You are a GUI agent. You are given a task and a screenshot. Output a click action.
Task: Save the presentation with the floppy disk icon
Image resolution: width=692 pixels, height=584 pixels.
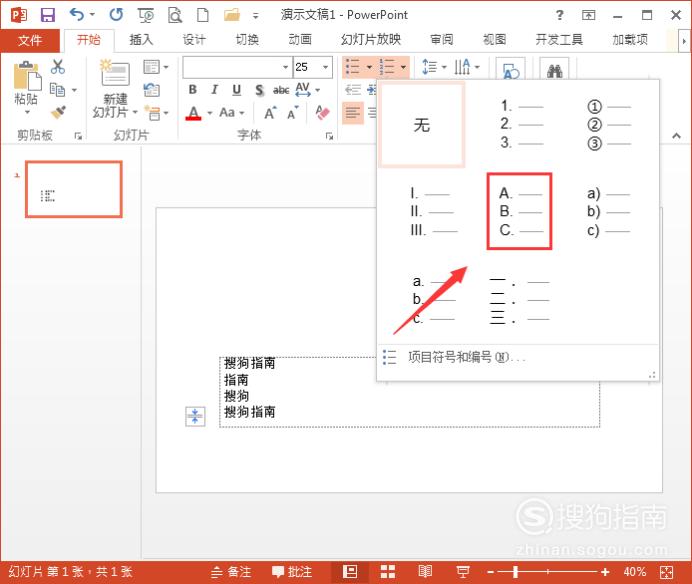pyautogui.click(x=48, y=15)
